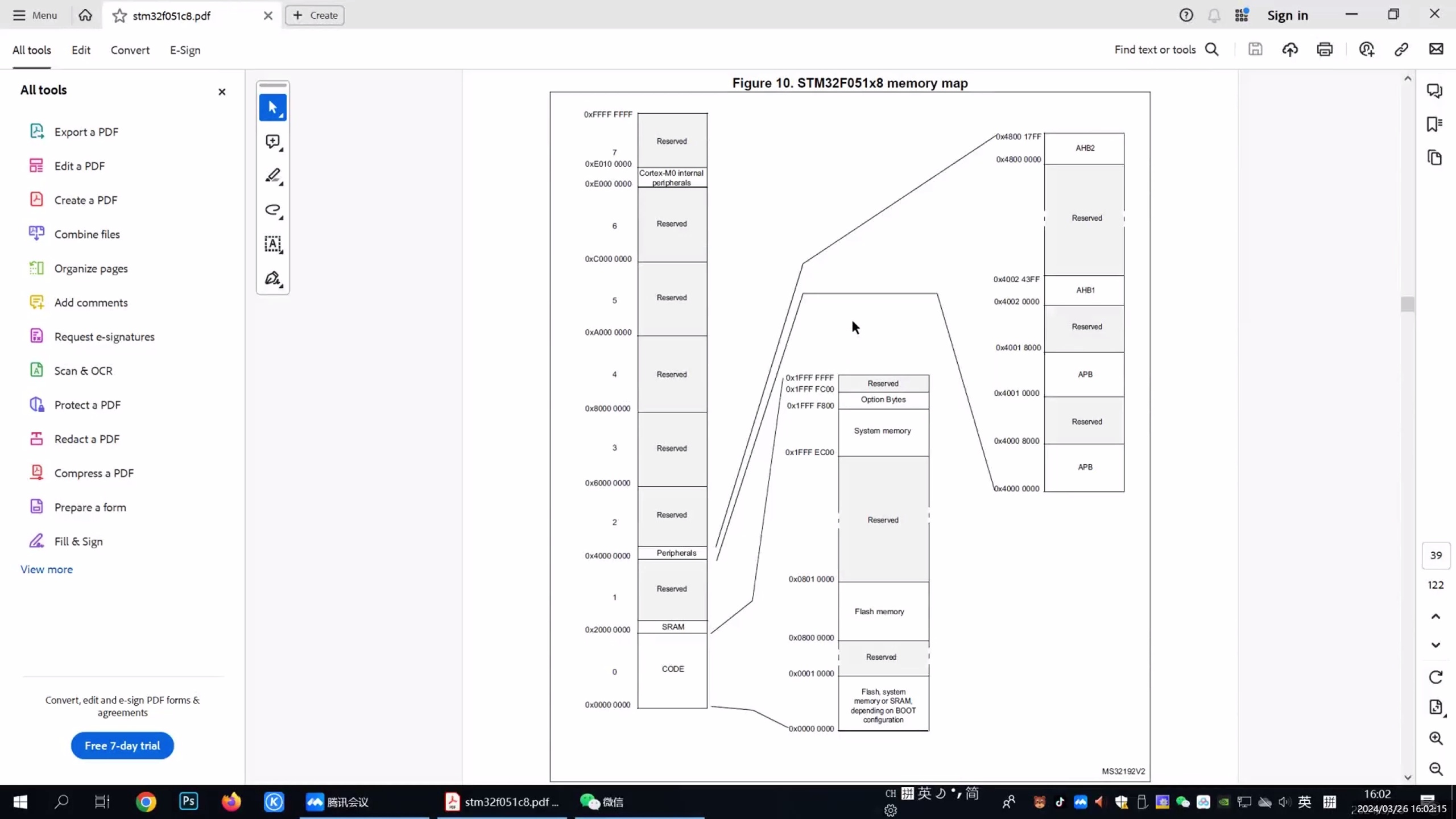Screen dimensions: 1456x819
Task: Click the Free 7-day trial button
Action: pyautogui.click(x=122, y=746)
